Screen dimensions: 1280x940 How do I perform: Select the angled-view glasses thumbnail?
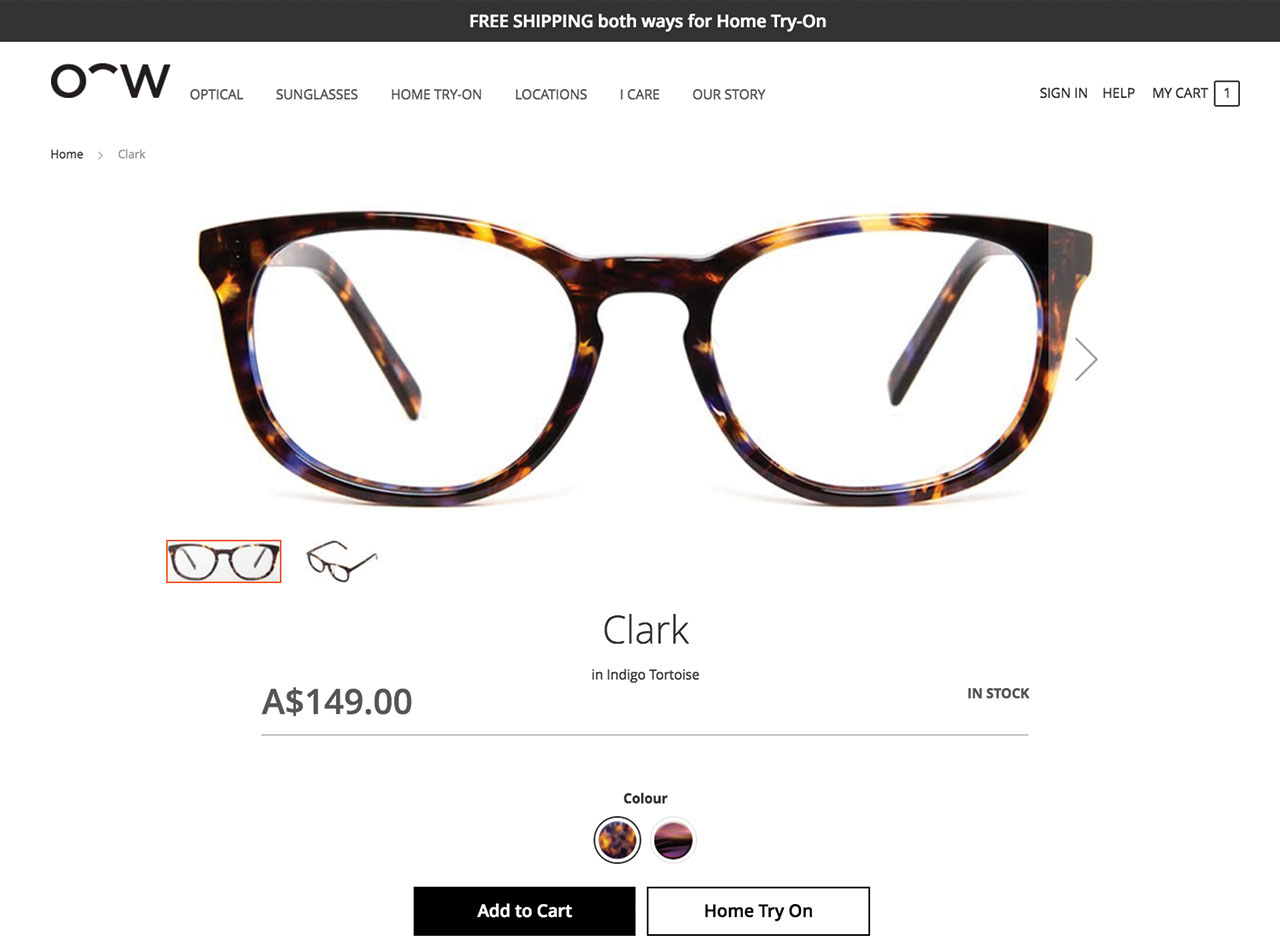pos(342,561)
